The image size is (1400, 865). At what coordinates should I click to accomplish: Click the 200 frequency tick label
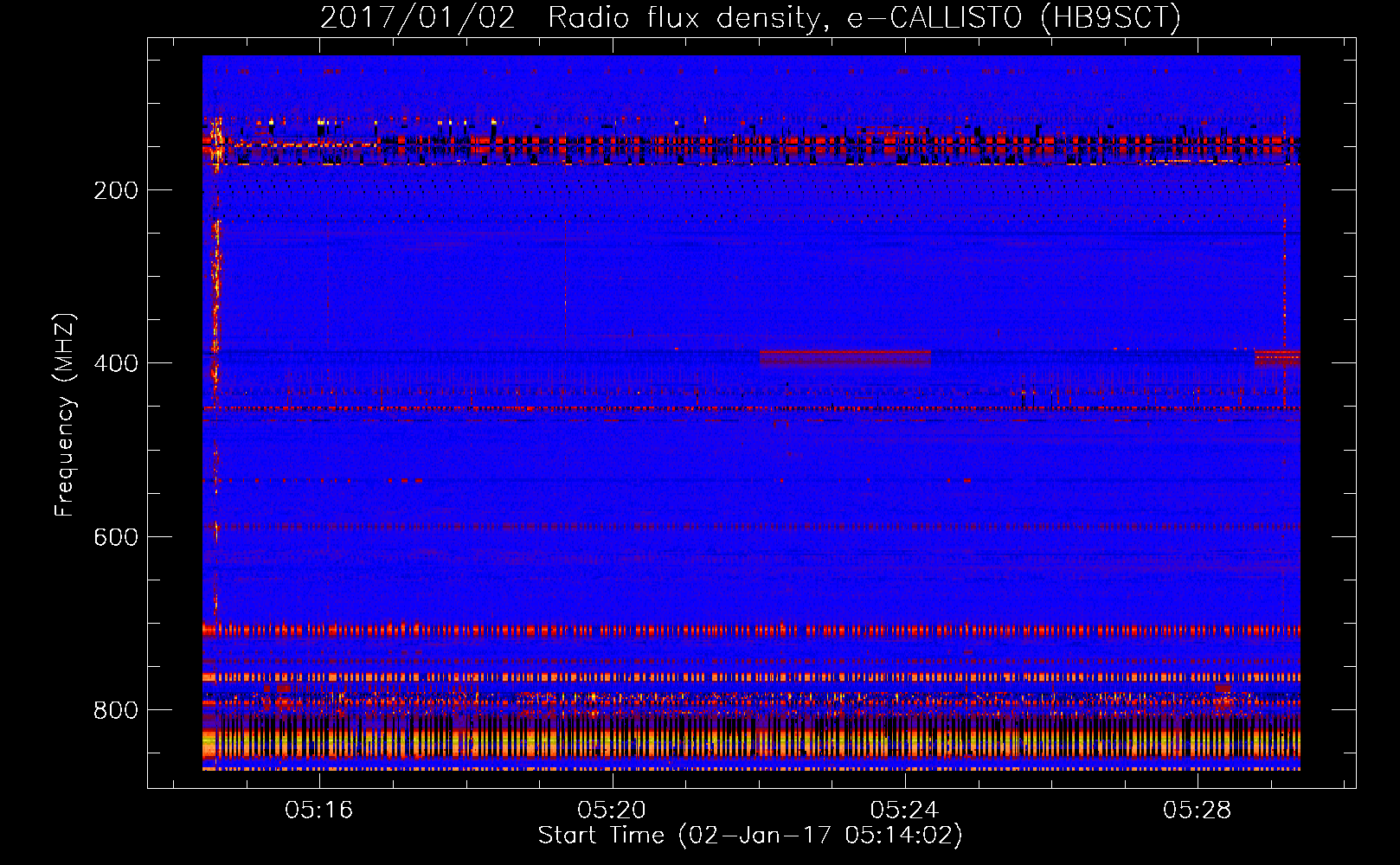pos(116,190)
